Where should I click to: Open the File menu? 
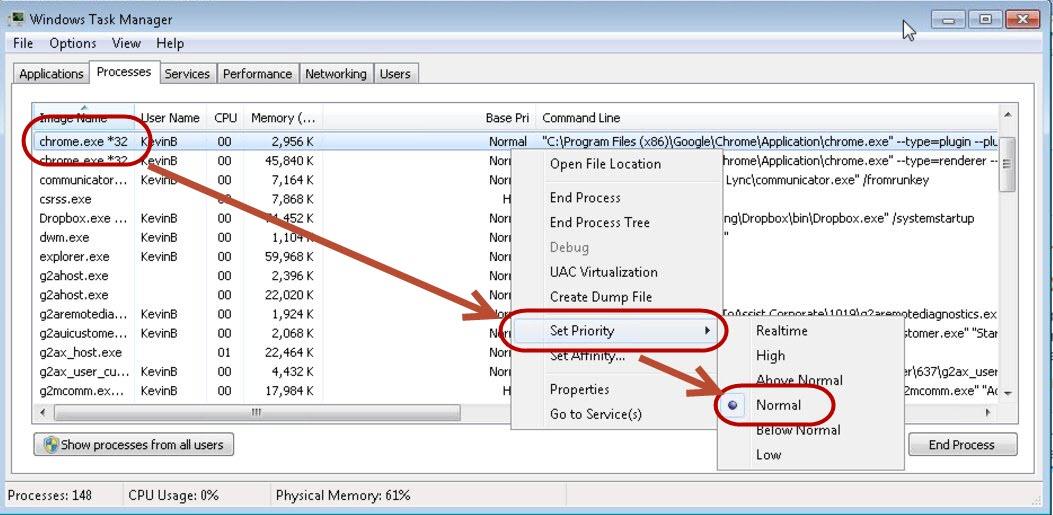click(23, 43)
